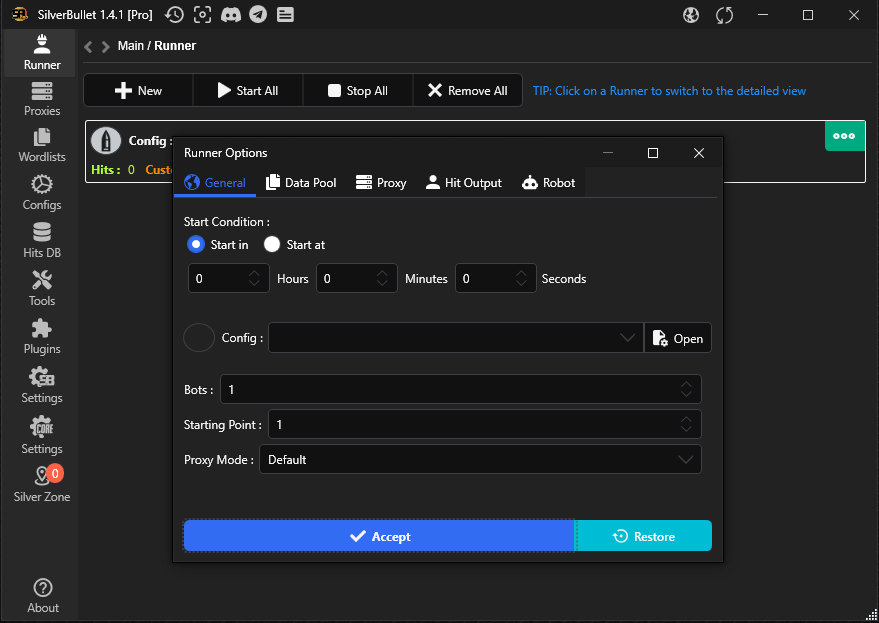Image resolution: width=879 pixels, height=623 pixels.
Task: Switch to the Data Pool tab
Action: pyautogui.click(x=301, y=183)
